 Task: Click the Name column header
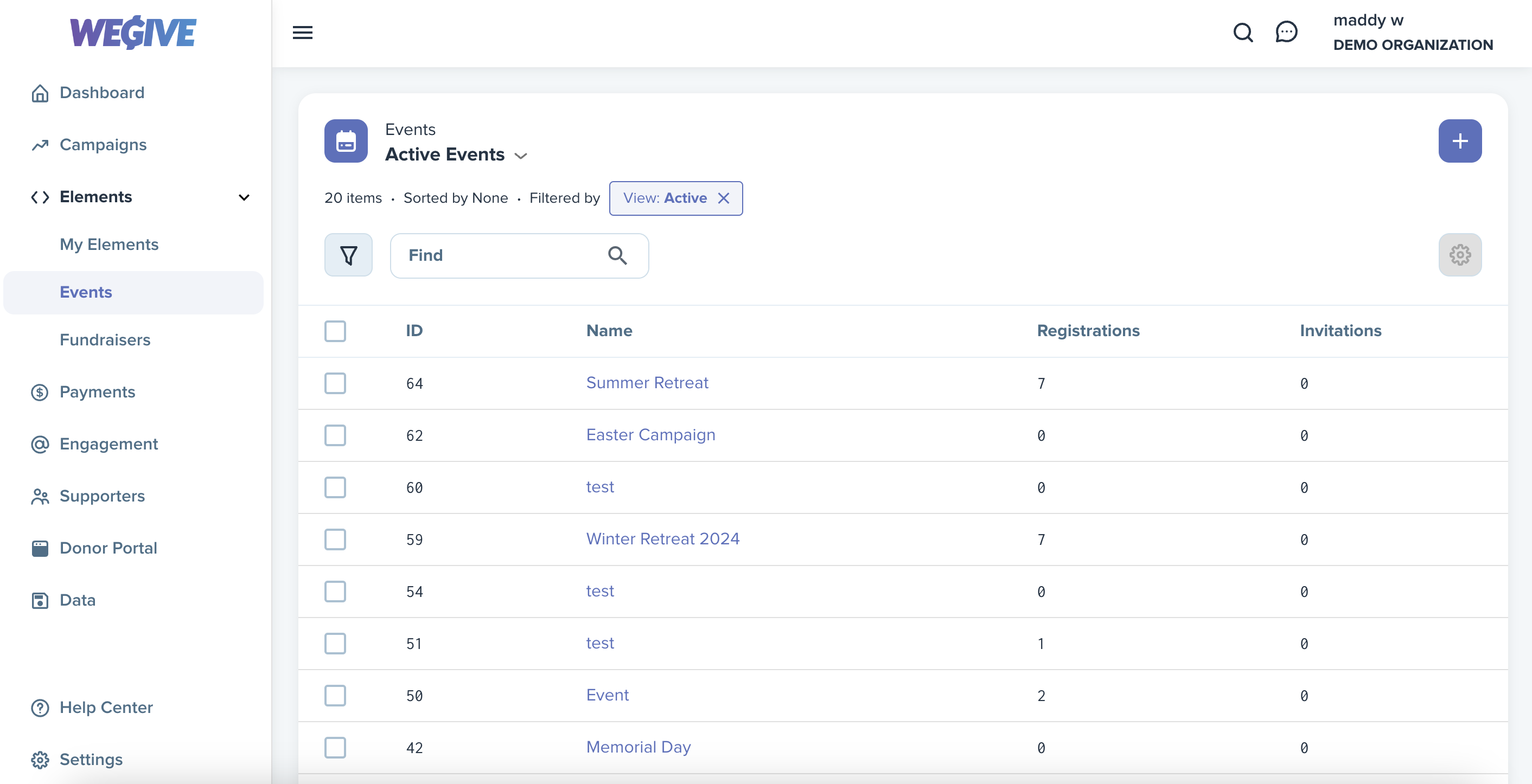609,331
